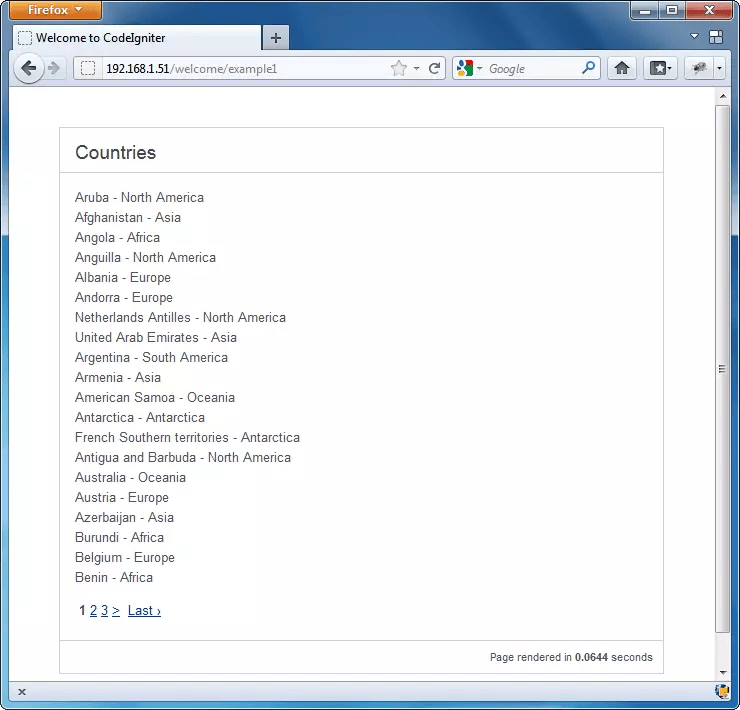Click the row Australia - Oceania
This screenshot has height=710, width=740.
130,477
